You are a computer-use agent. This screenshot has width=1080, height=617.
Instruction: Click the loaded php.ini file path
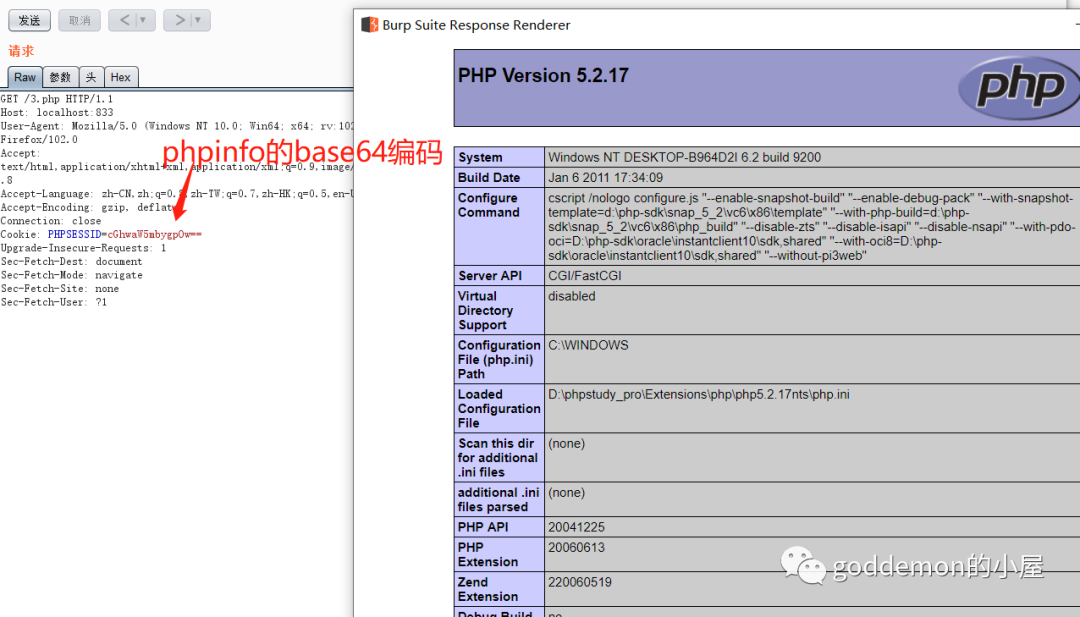tap(698, 395)
